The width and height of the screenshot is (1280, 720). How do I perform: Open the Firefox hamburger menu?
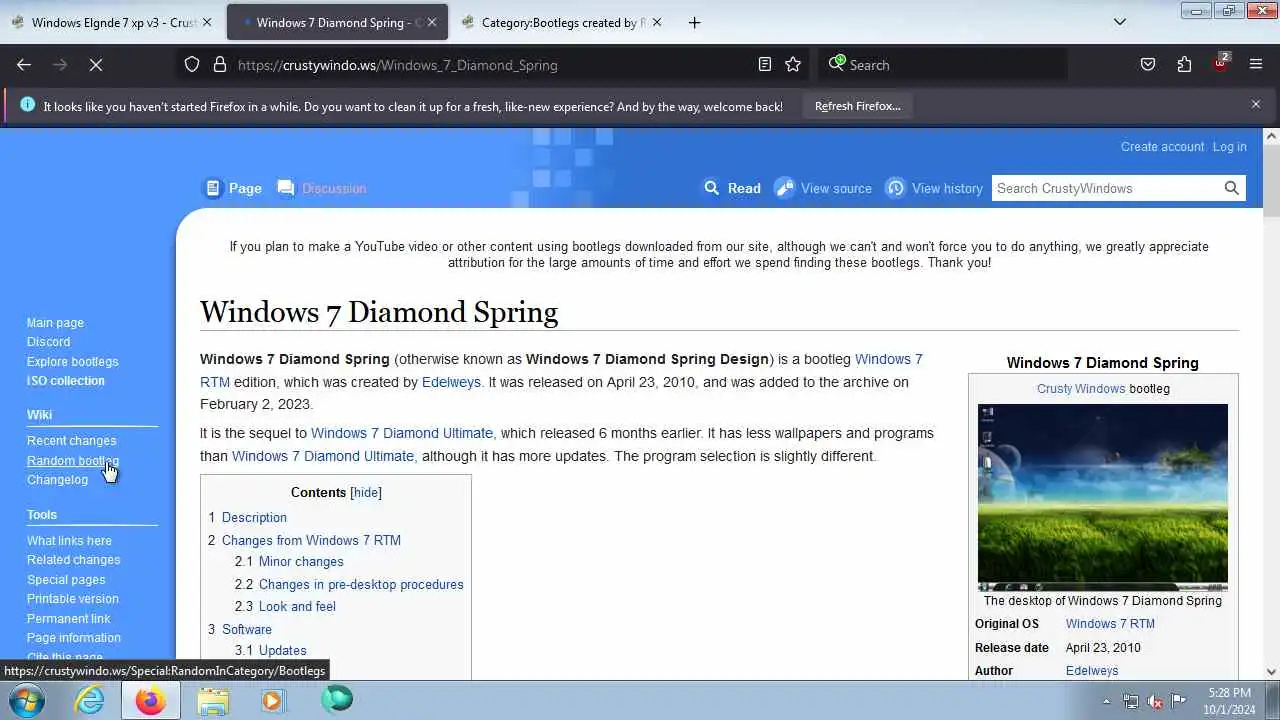(1256, 65)
